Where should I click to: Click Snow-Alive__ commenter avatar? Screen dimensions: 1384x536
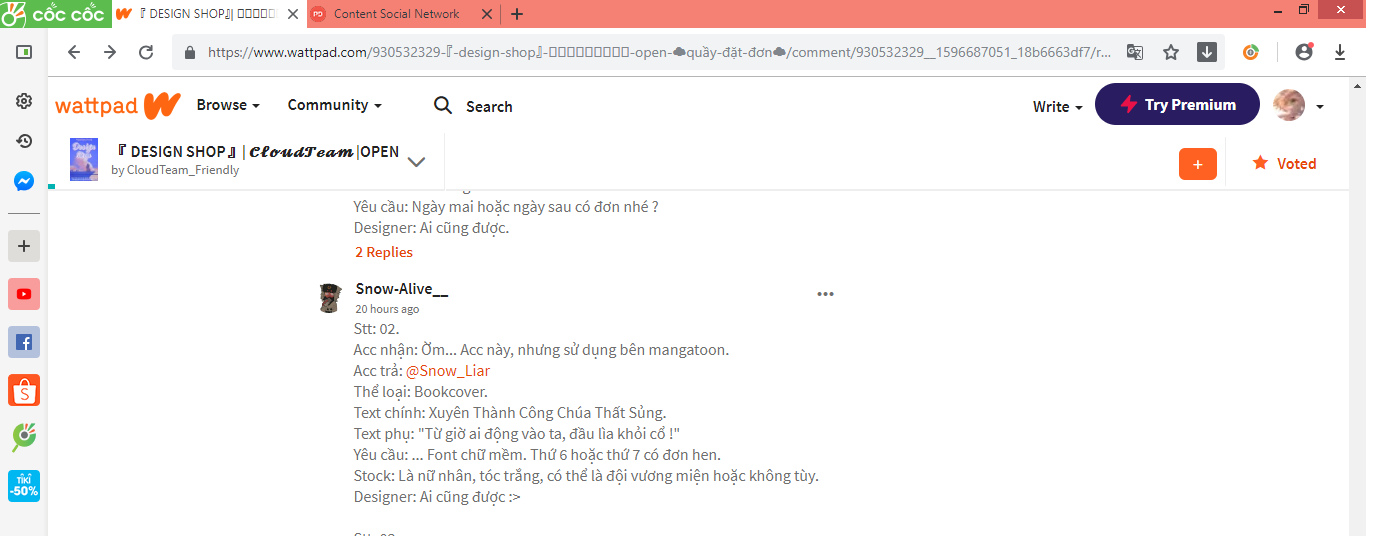331,297
